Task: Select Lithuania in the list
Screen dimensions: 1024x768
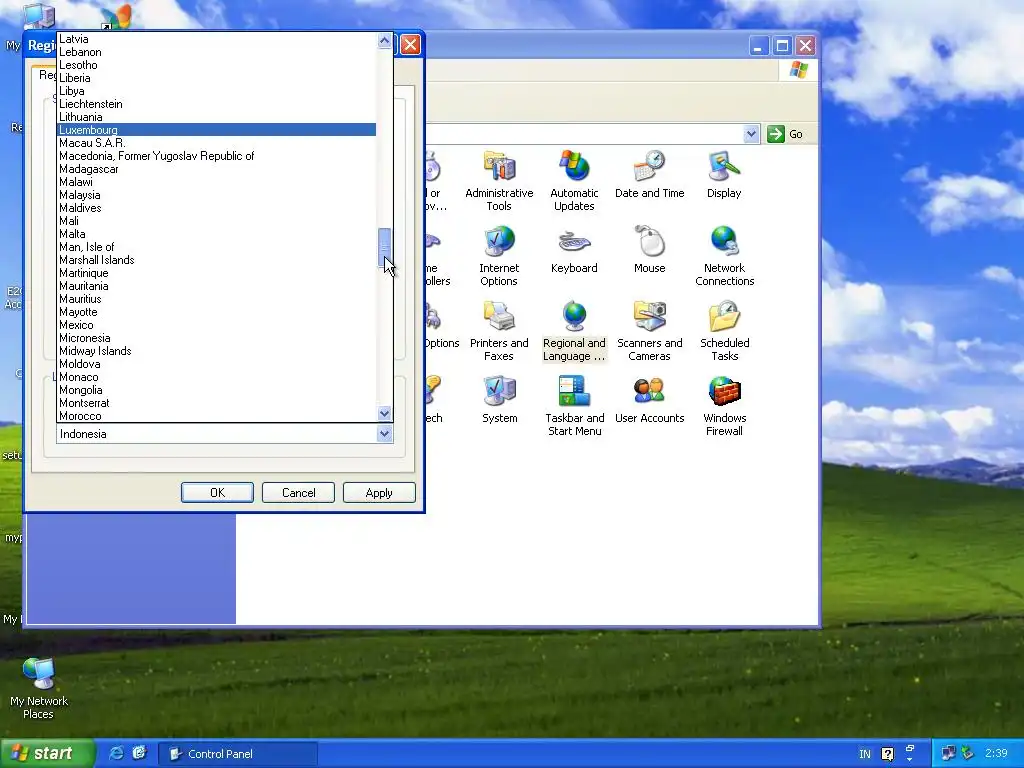Action: tap(217, 117)
